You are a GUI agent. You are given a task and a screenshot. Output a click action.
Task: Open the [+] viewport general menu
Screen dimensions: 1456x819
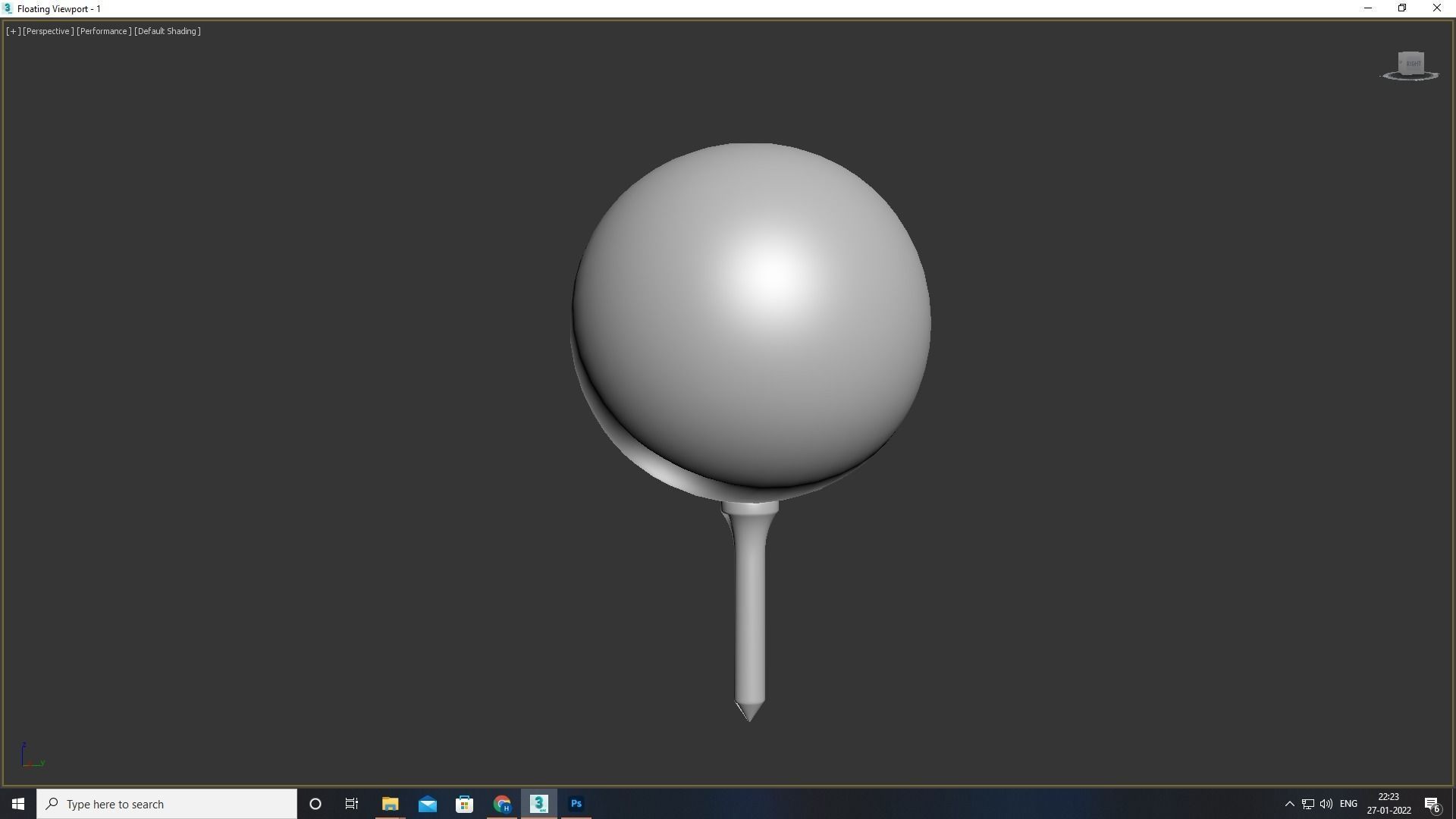13,31
